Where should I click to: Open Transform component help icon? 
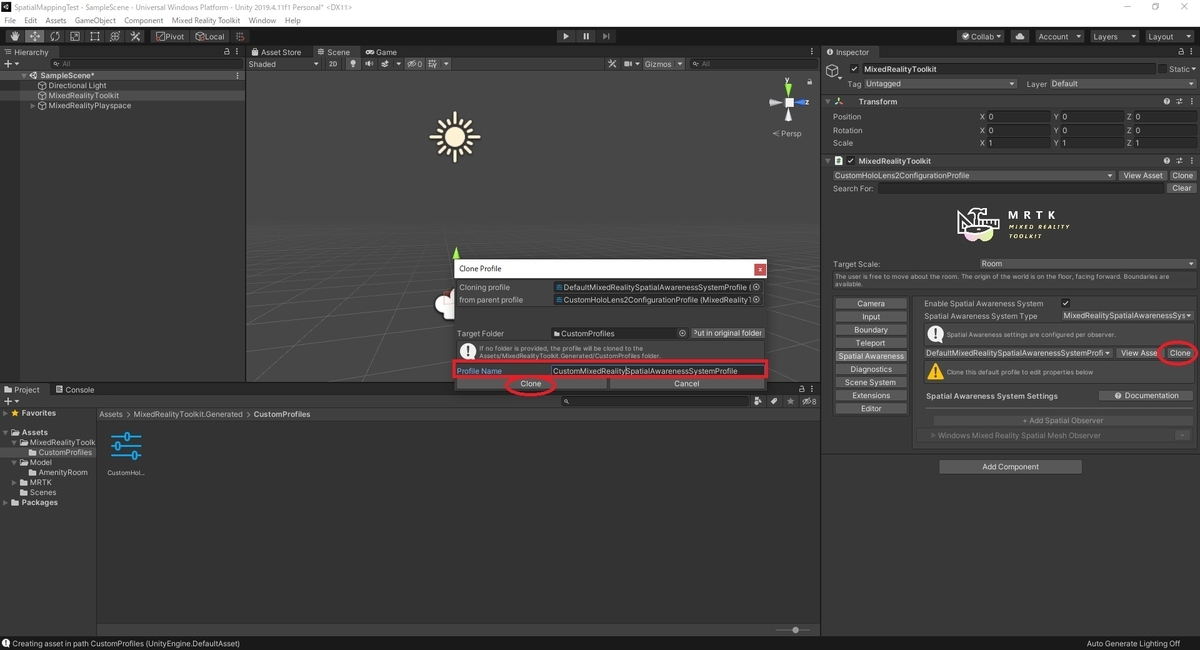point(1166,101)
